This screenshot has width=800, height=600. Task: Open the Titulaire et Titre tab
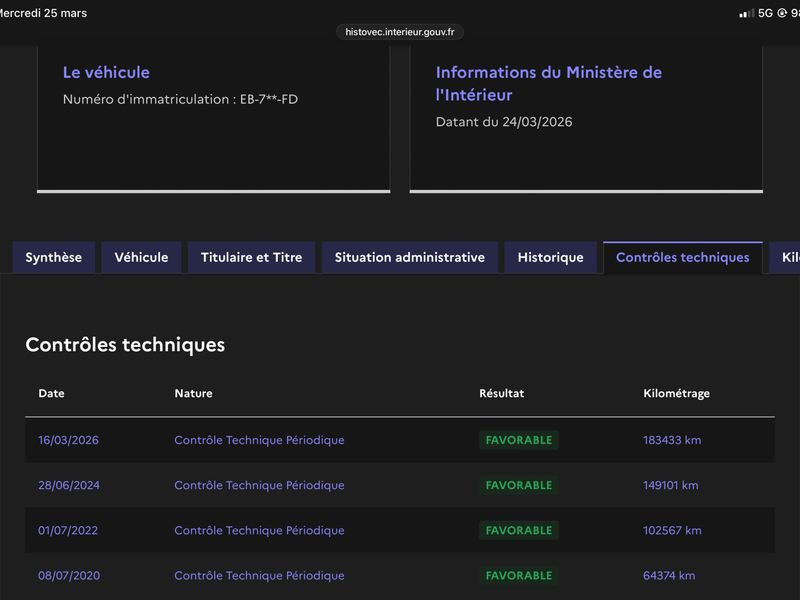252,258
